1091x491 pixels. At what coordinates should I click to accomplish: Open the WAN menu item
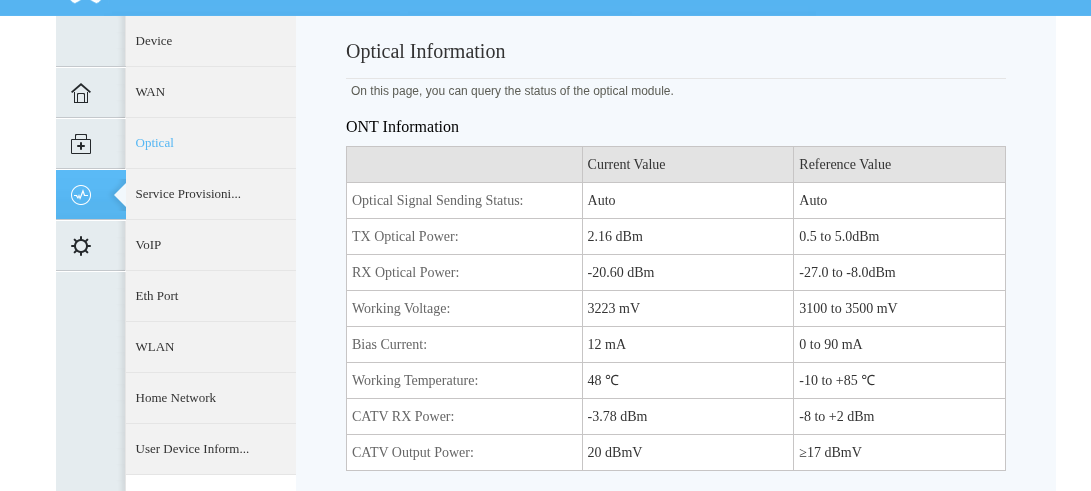click(150, 92)
